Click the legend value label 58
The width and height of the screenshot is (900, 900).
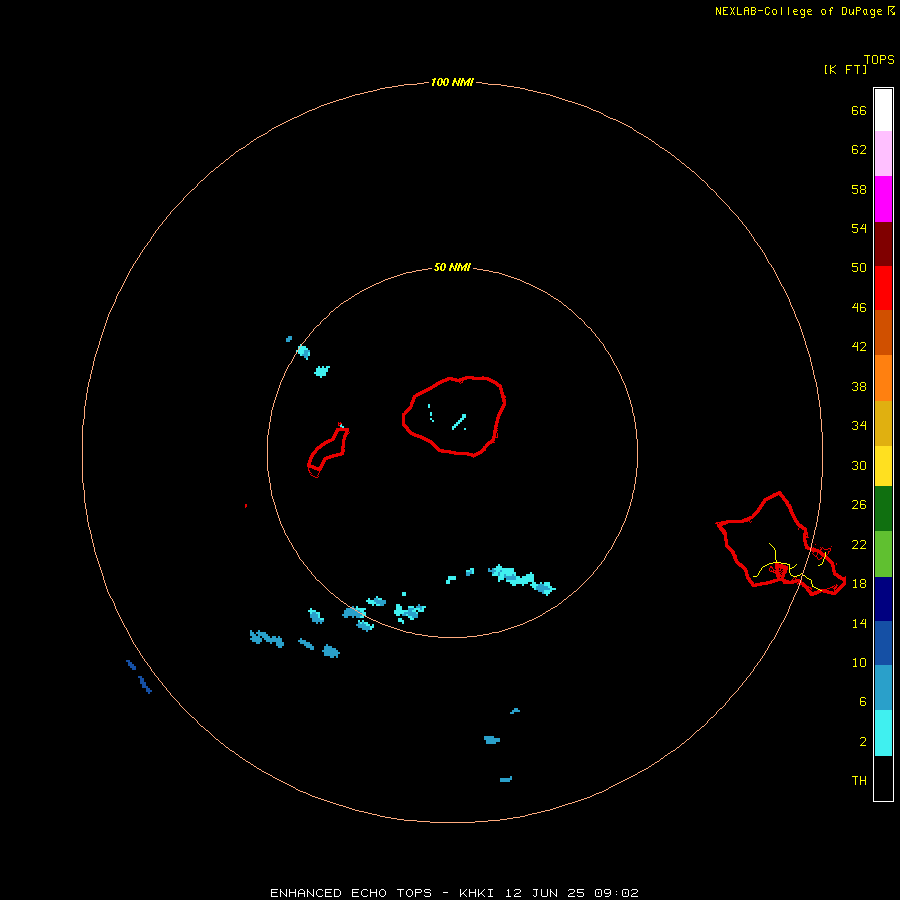click(859, 189)
